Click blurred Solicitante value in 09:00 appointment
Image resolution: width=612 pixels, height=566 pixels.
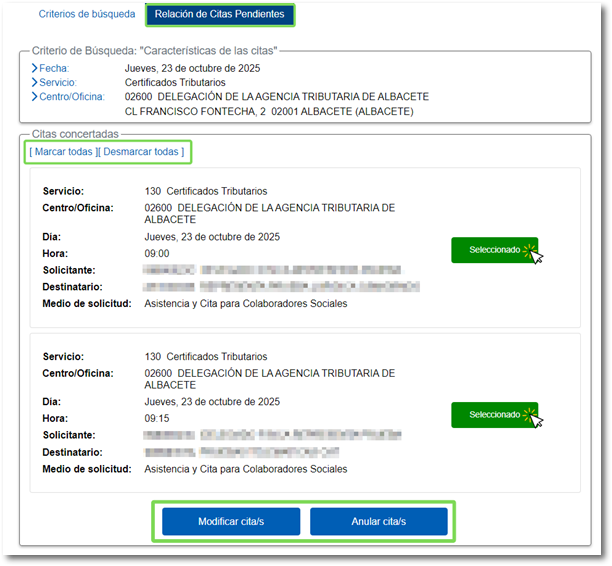click(x=270, y=270)
